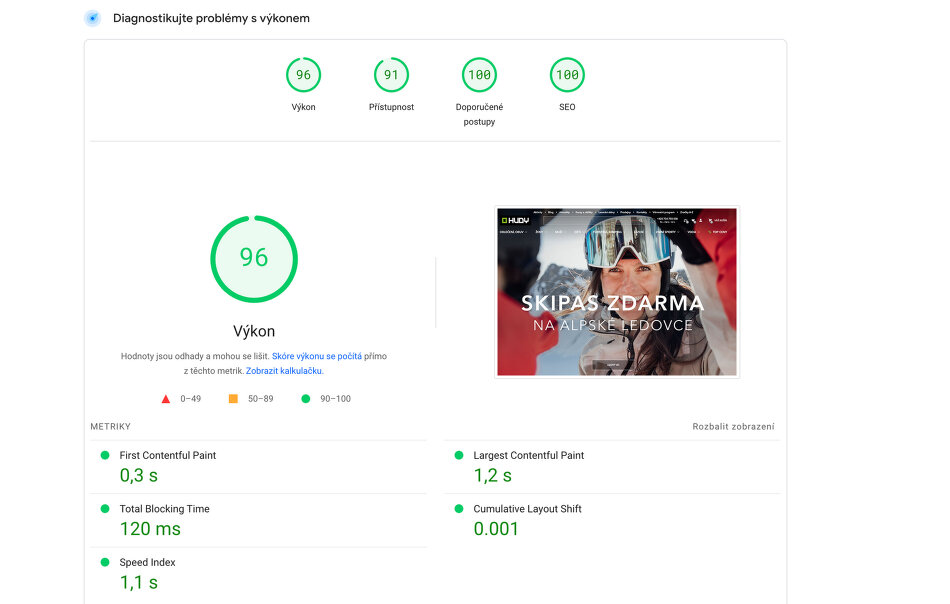Expand the metrics view via 'Rozbalit zobrazení'
This screenshot has height=604, width=950.
click(x=733, y=427)
